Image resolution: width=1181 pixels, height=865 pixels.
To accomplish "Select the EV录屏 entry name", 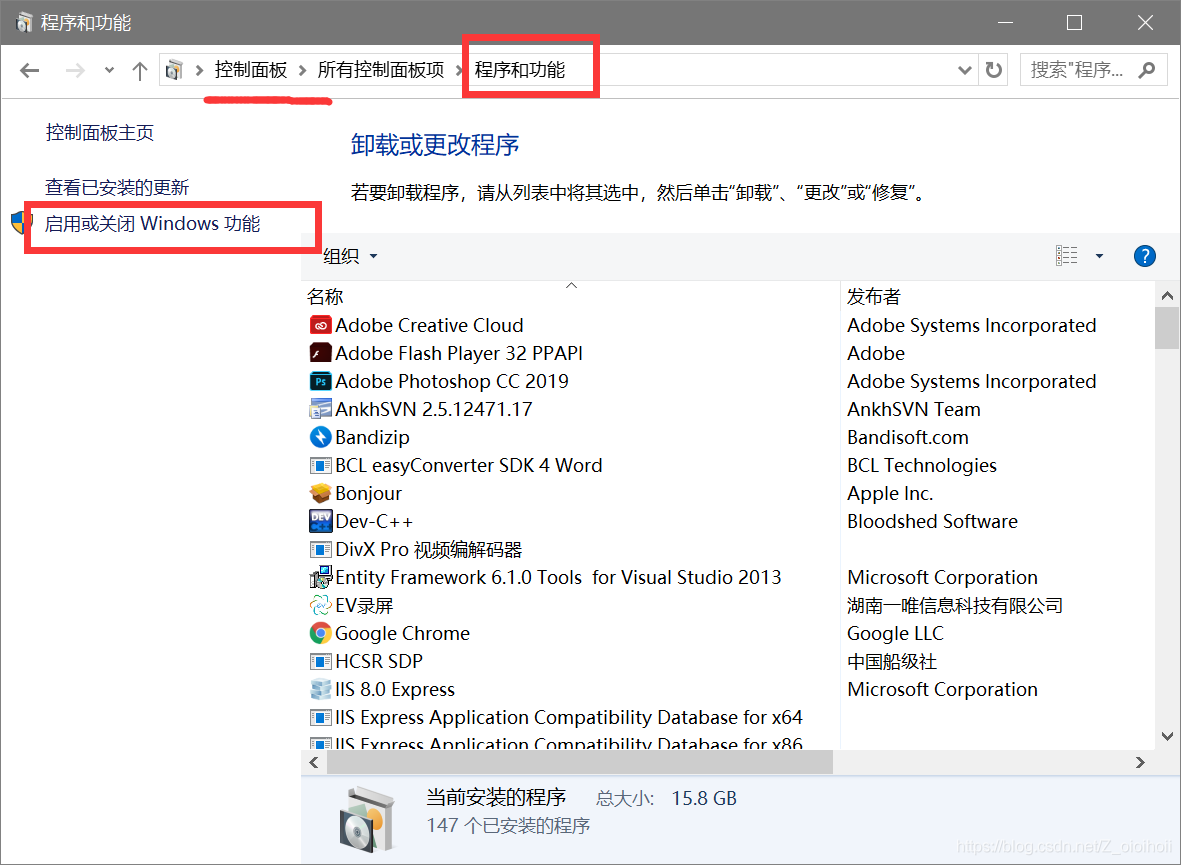I will (x=364, y=605).
